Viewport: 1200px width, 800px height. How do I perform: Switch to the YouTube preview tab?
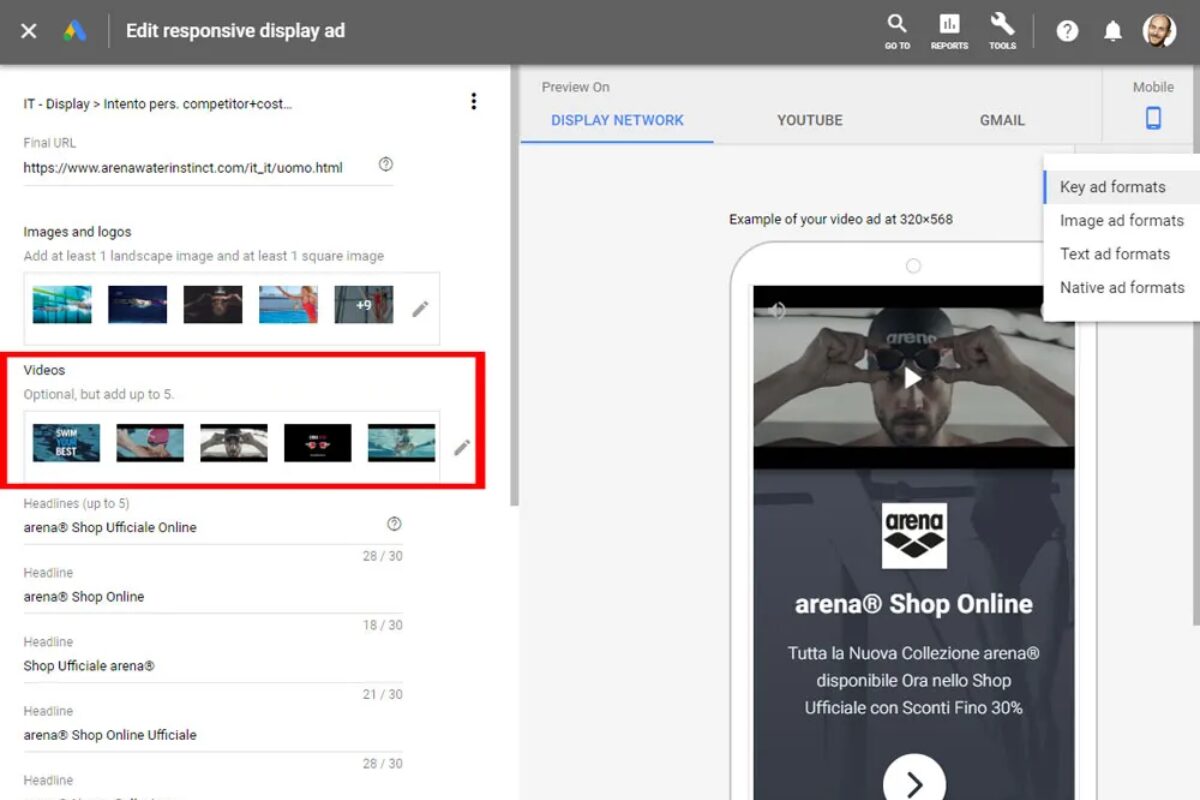point(810,119)
